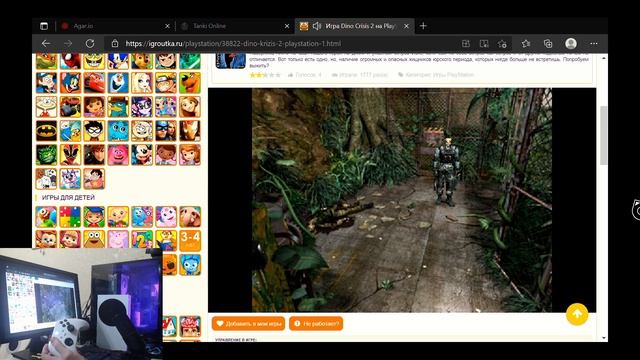640x360 pixels.
Task: Click the yellow scroll-to-top arrow button
Action: (577, 314)
